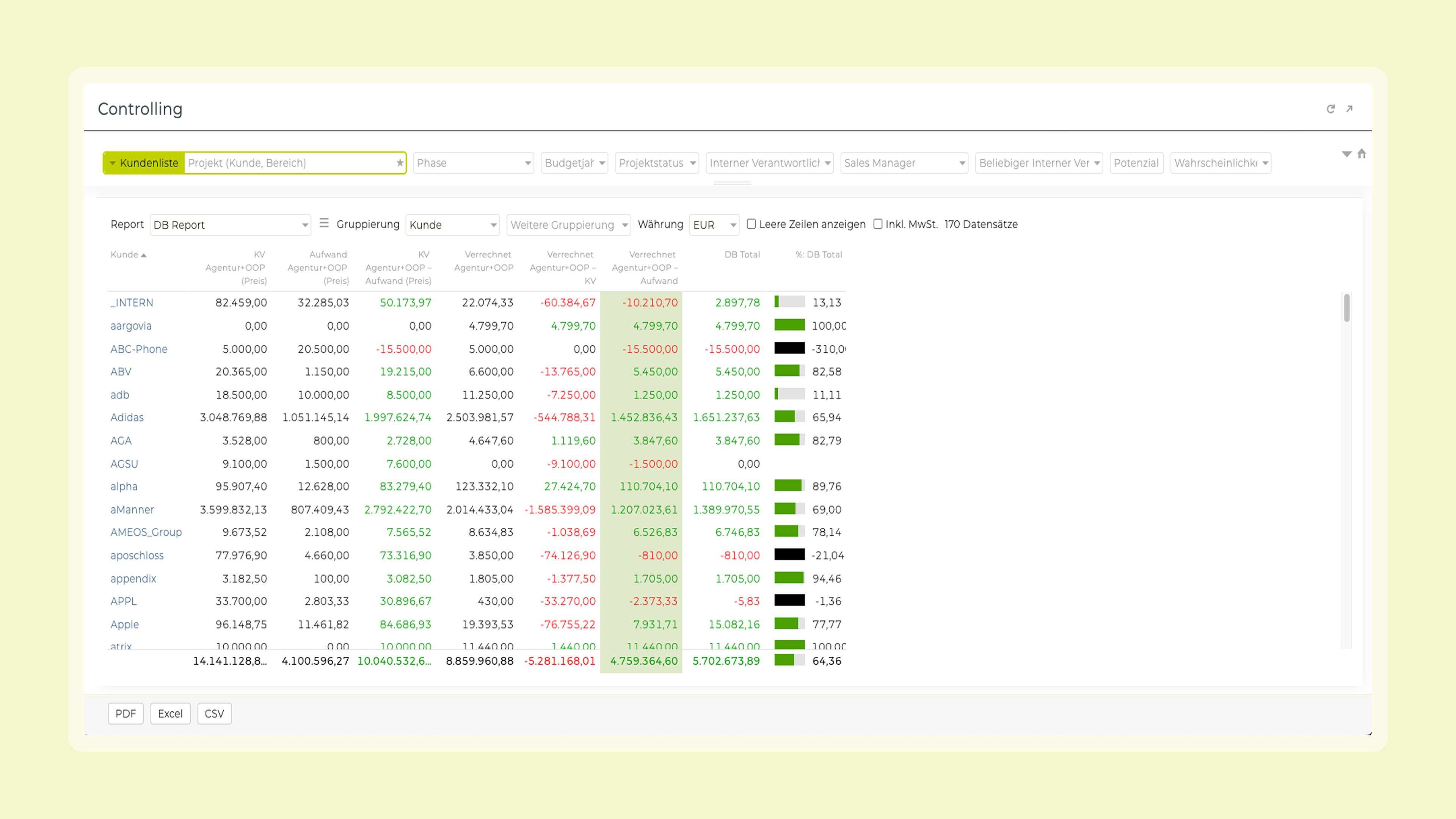Open Controlling in new window arrow icon

coord(1349,108)
